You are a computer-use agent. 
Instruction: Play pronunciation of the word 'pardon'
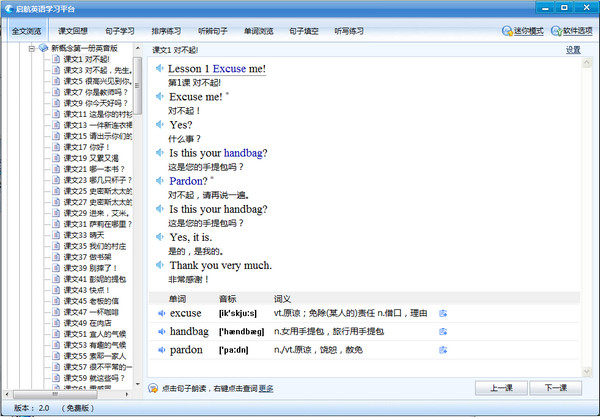159,350
